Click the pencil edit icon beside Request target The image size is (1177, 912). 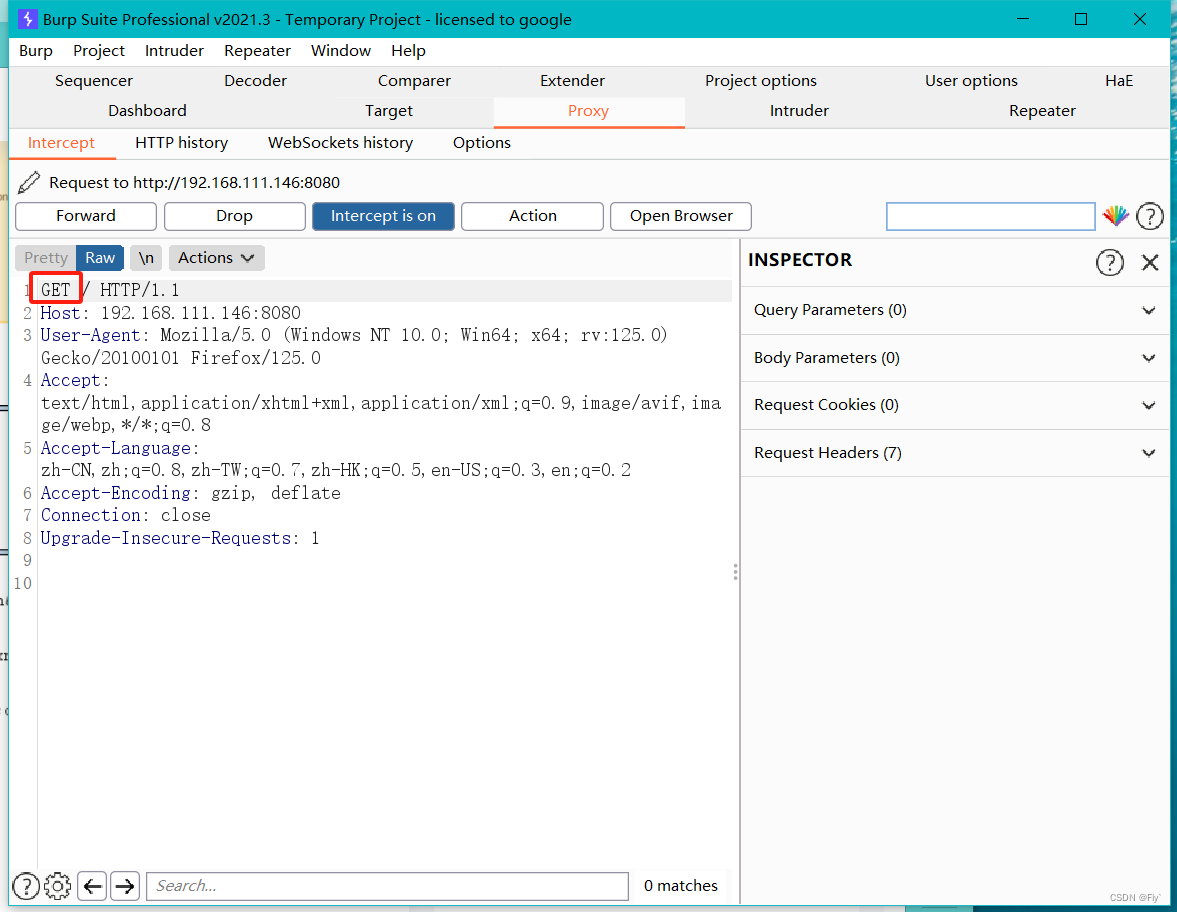click(29, 182)
